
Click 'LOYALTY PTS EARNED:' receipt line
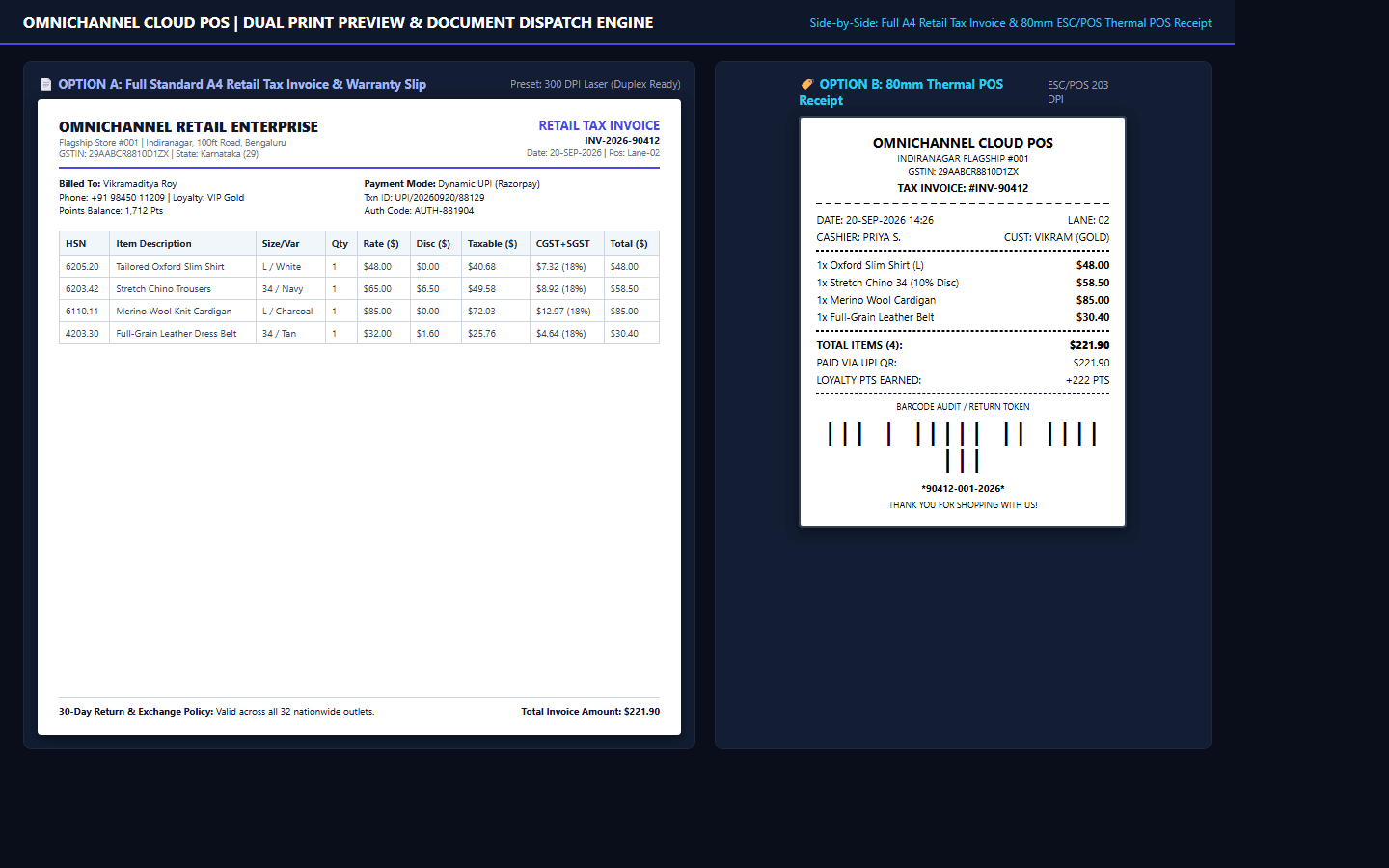coord(963,380)
